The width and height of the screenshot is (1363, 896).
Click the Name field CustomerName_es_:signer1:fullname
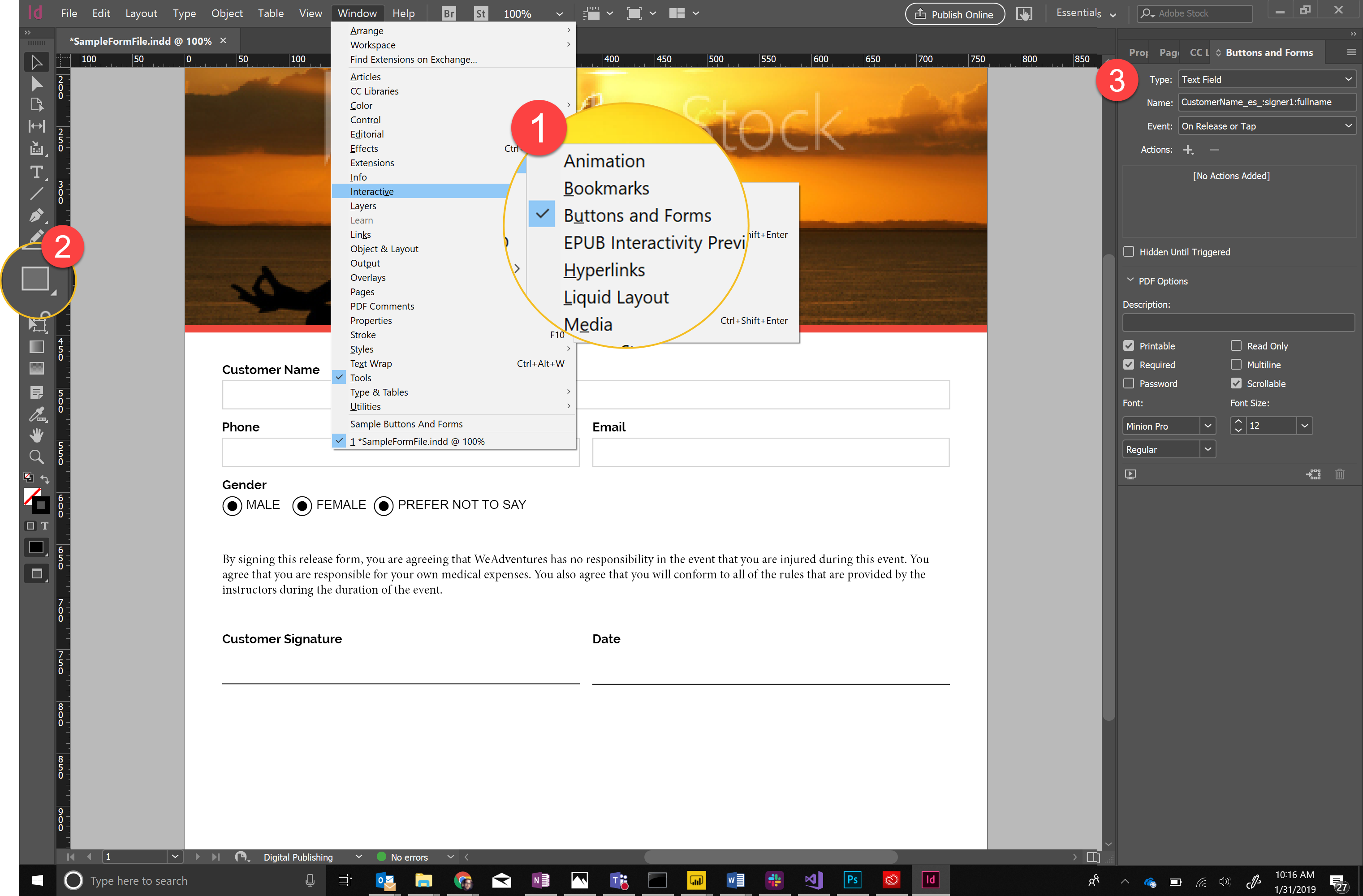coord(1267,103)
